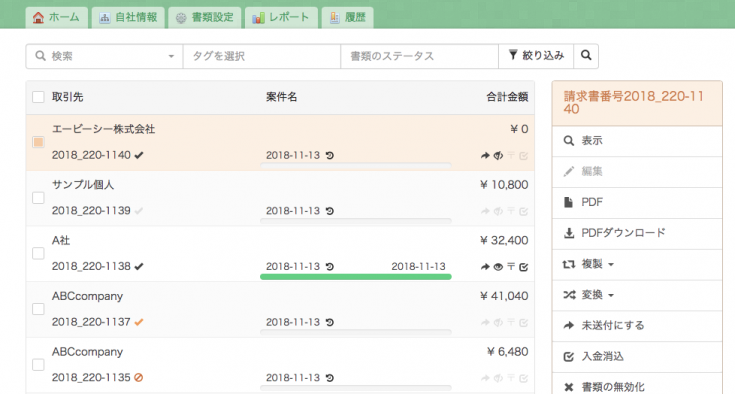This screenshot has height=394, width=735.
Task: Click the eye icon in サンプル個人 row
Action: (498, 211)
